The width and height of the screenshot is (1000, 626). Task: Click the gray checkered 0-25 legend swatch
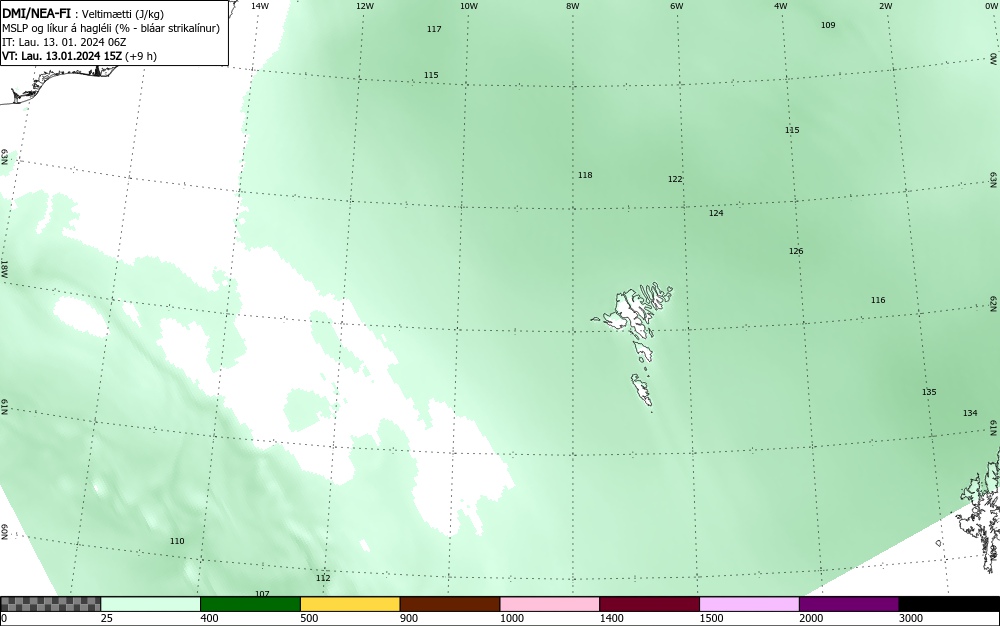[x=50, y=604]
